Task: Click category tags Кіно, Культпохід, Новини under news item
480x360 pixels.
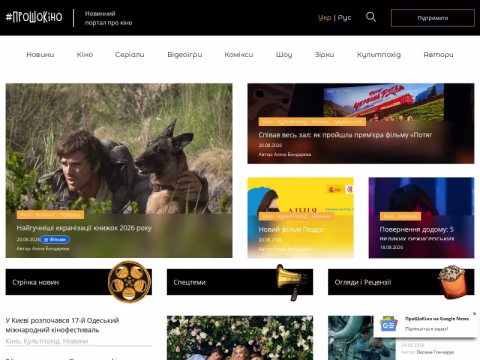Action: pyautogui.click(x=47, y=341)
